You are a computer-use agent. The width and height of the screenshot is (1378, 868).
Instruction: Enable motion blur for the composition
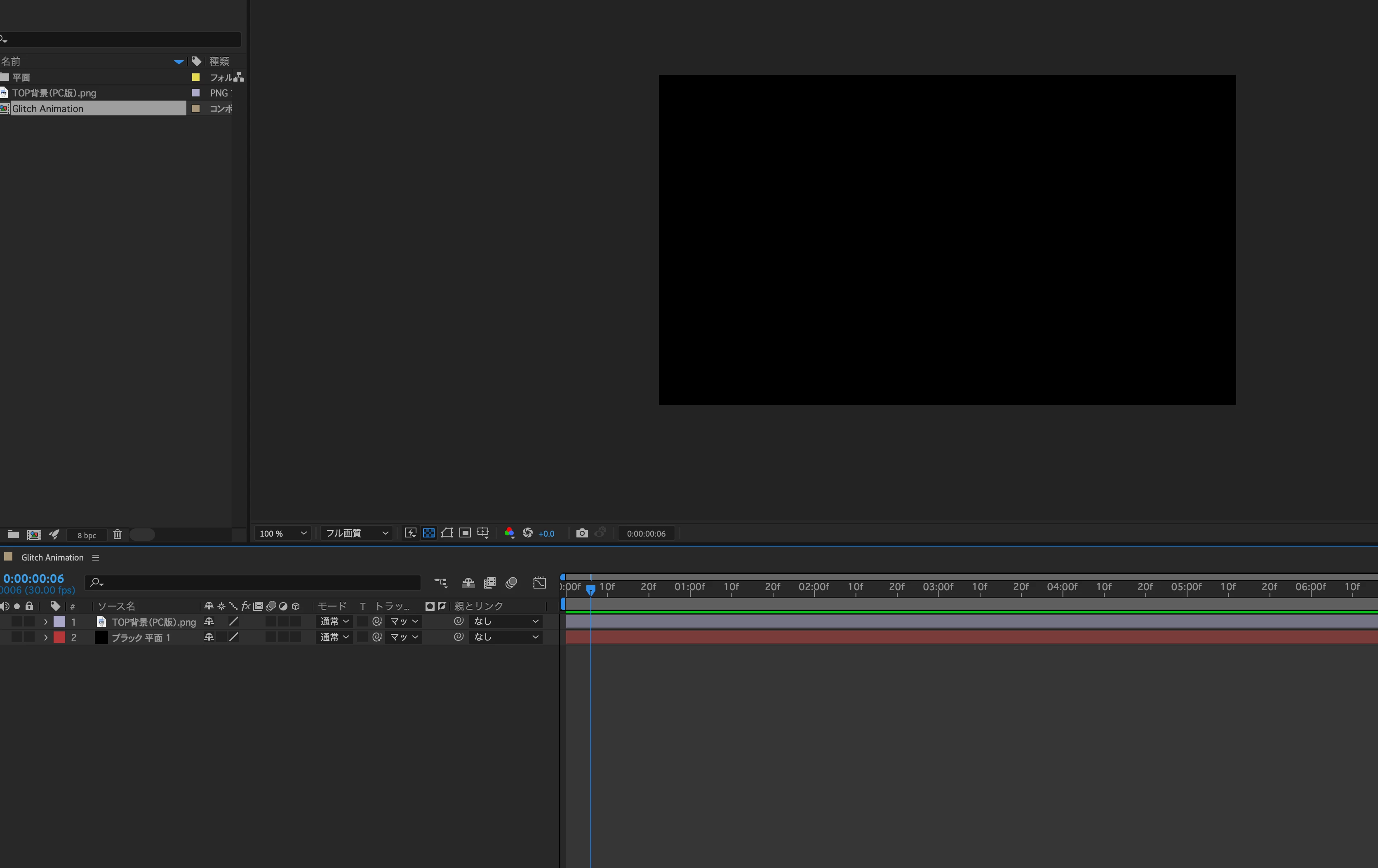point(512,582)
